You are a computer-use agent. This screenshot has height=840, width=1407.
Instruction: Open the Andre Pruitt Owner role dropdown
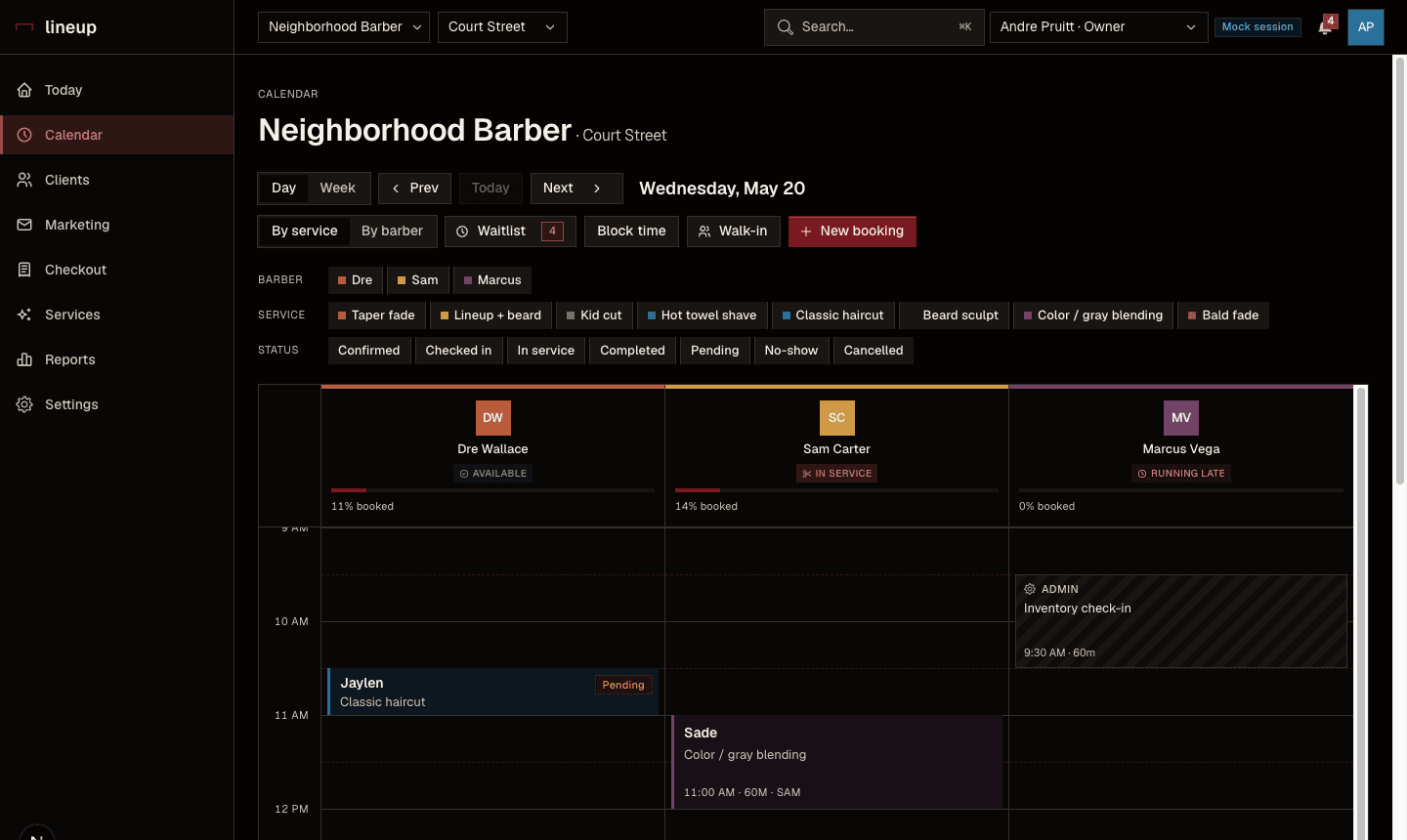(x=1099, y=27)
